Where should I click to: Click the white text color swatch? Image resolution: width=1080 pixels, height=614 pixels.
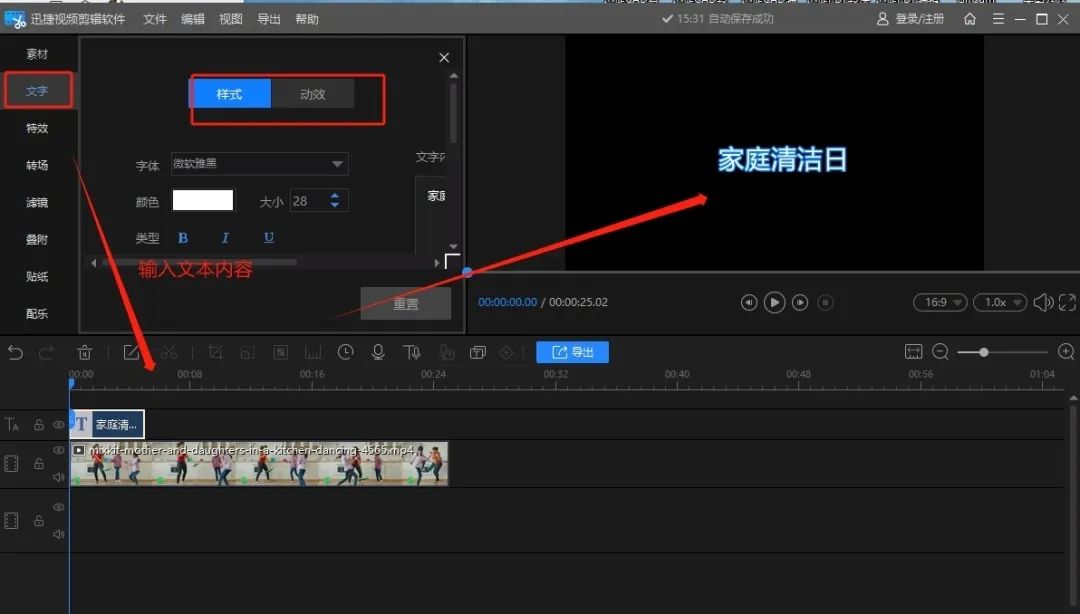tap(203, 201)
